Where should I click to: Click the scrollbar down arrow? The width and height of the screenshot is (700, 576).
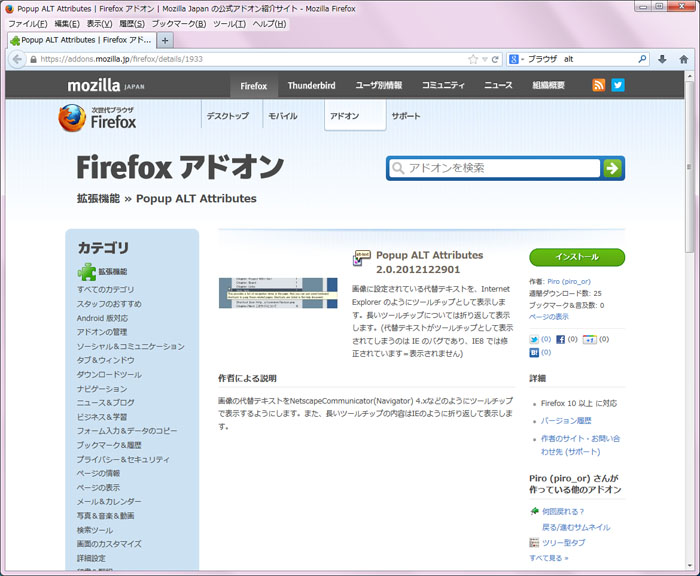coord(690,565)
